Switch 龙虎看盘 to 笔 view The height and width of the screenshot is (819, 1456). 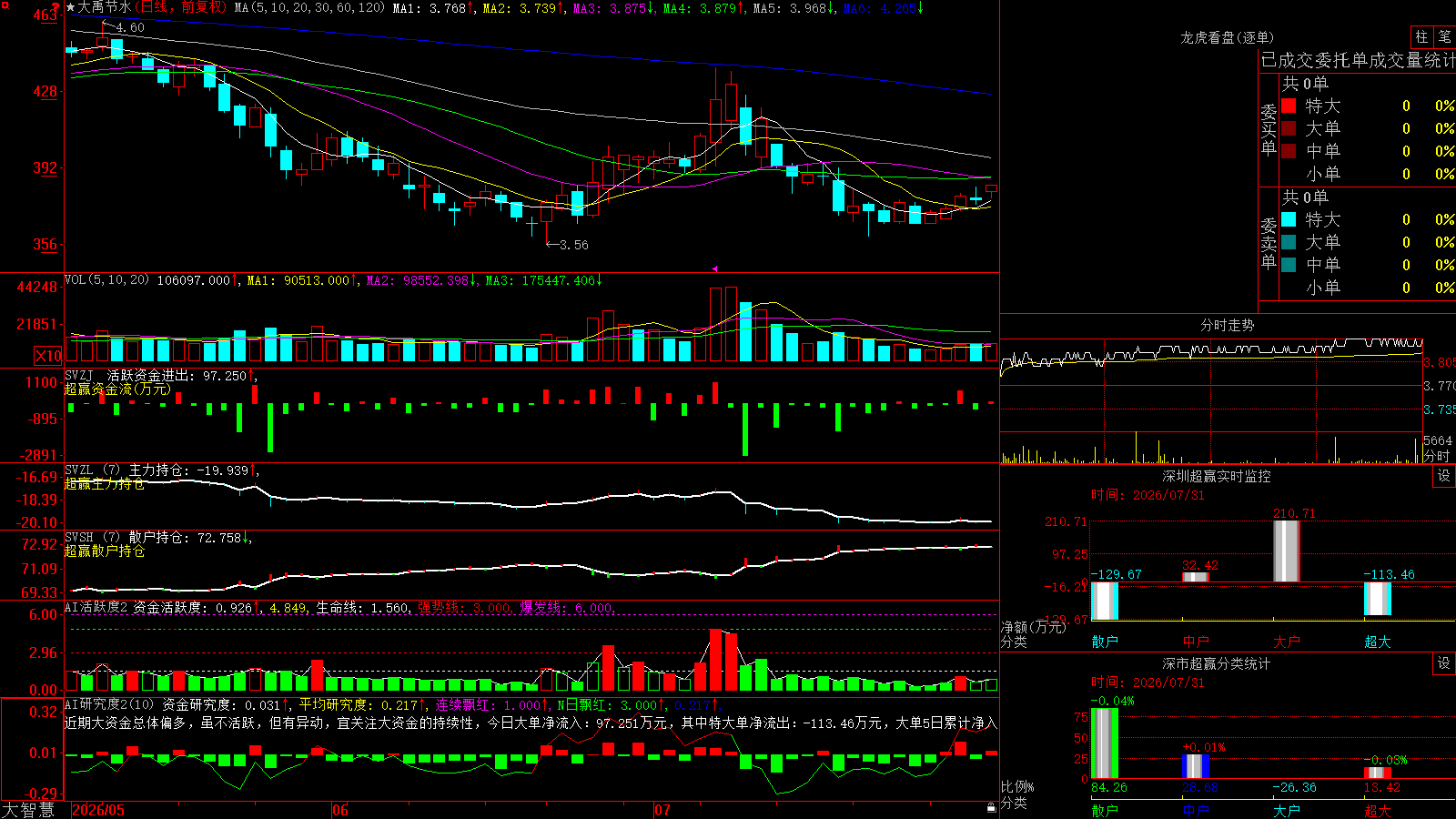pos(1444,36)
